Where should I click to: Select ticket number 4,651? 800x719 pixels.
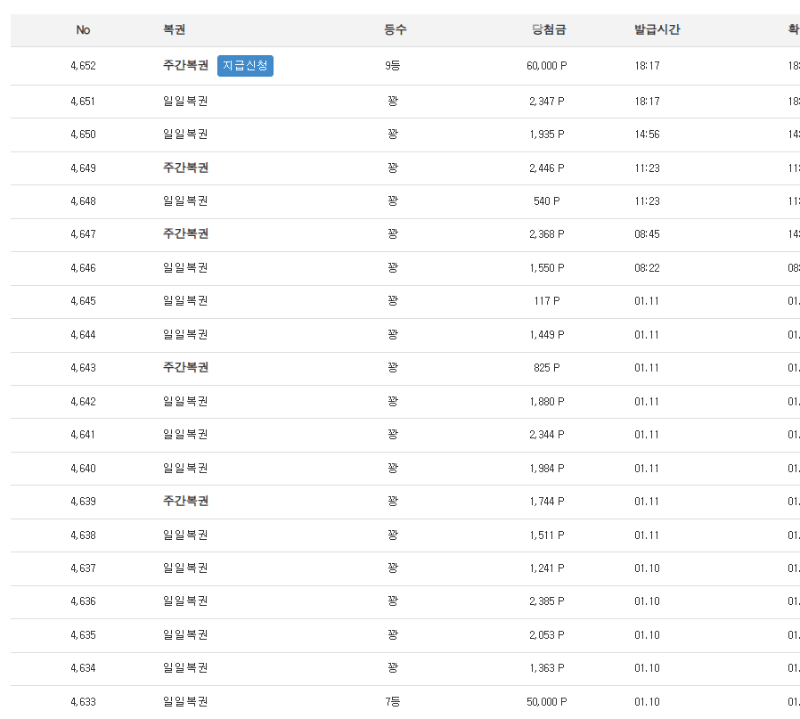pos(83,101)
